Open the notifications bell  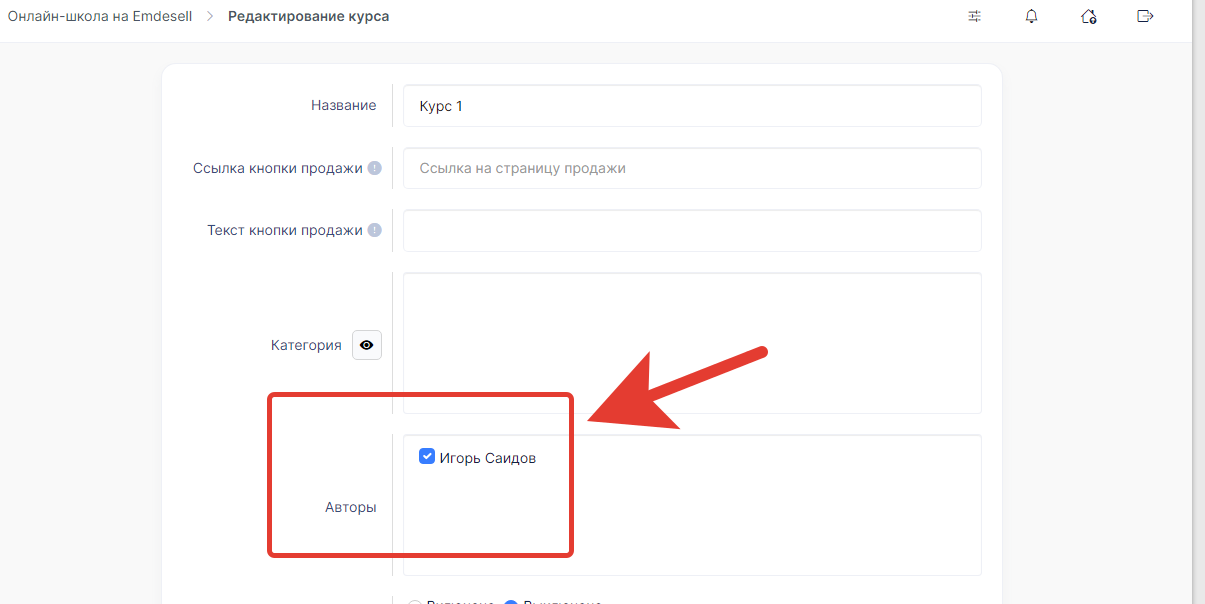[1032, 16]
